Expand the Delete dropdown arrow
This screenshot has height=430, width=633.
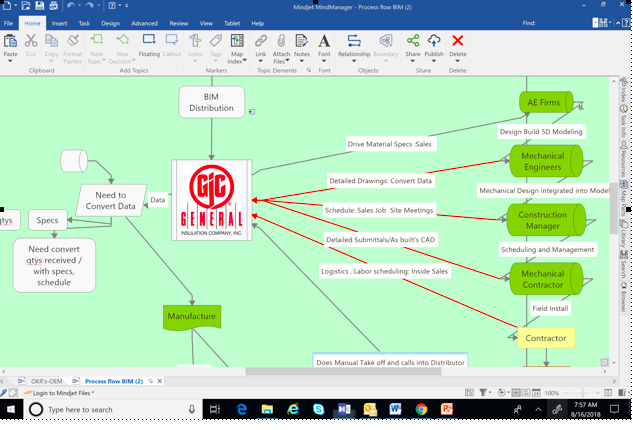(x=458, y=61)
